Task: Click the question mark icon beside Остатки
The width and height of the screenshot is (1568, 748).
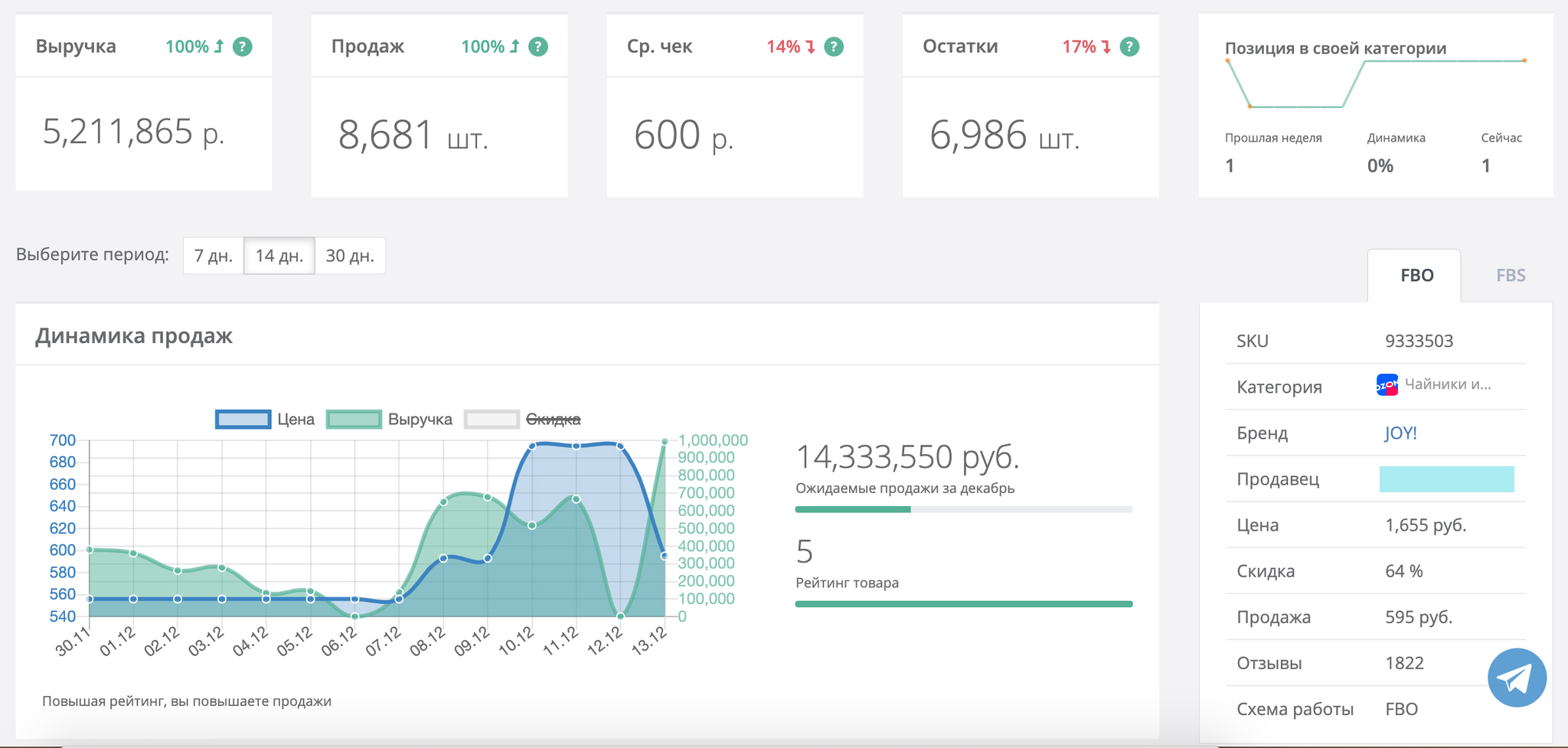Action: 1129,47
